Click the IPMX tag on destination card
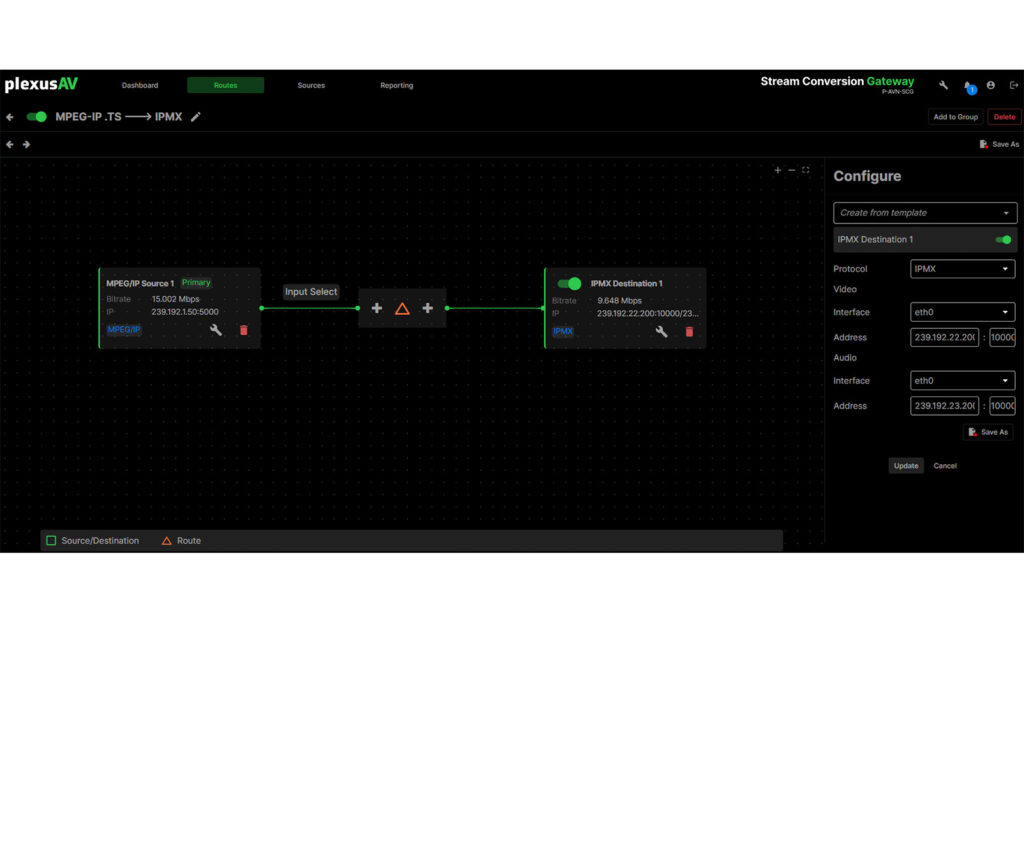Viewport: 1024px width, 853px height. (x=563, y=331)
